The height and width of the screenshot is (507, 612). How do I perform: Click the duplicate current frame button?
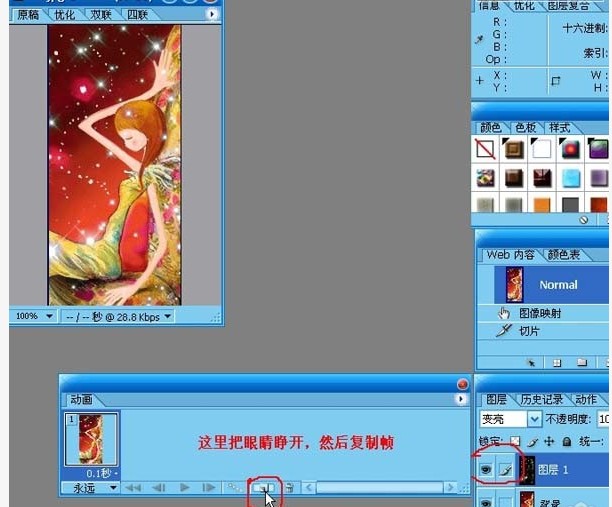coord(264,487)
